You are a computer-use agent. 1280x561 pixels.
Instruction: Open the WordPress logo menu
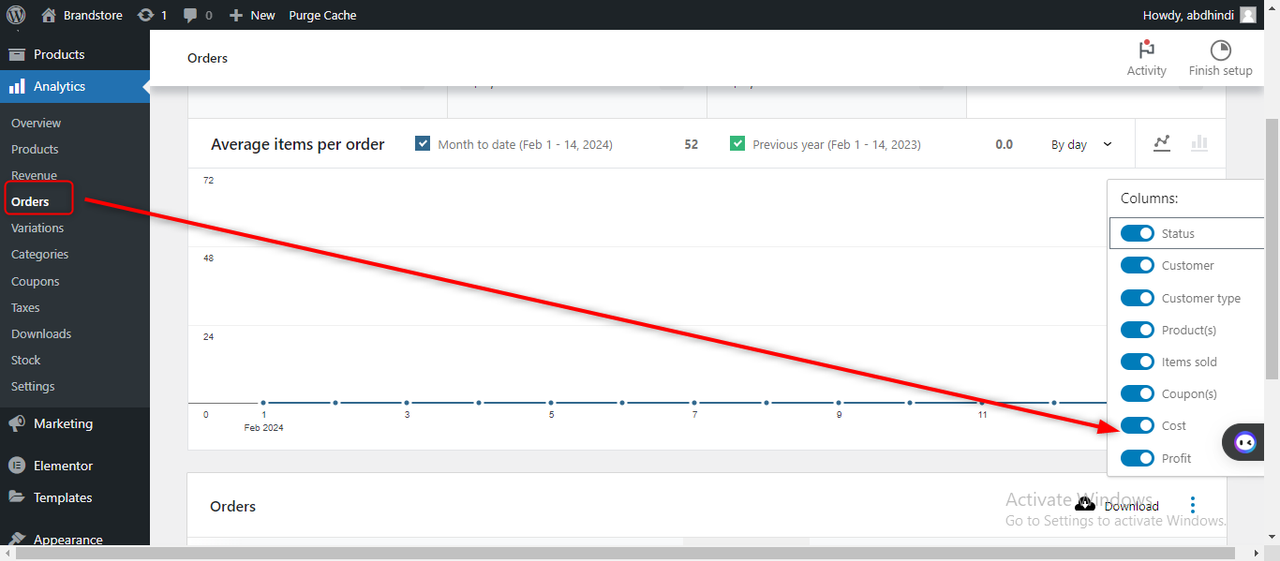(x=16, y=15)
